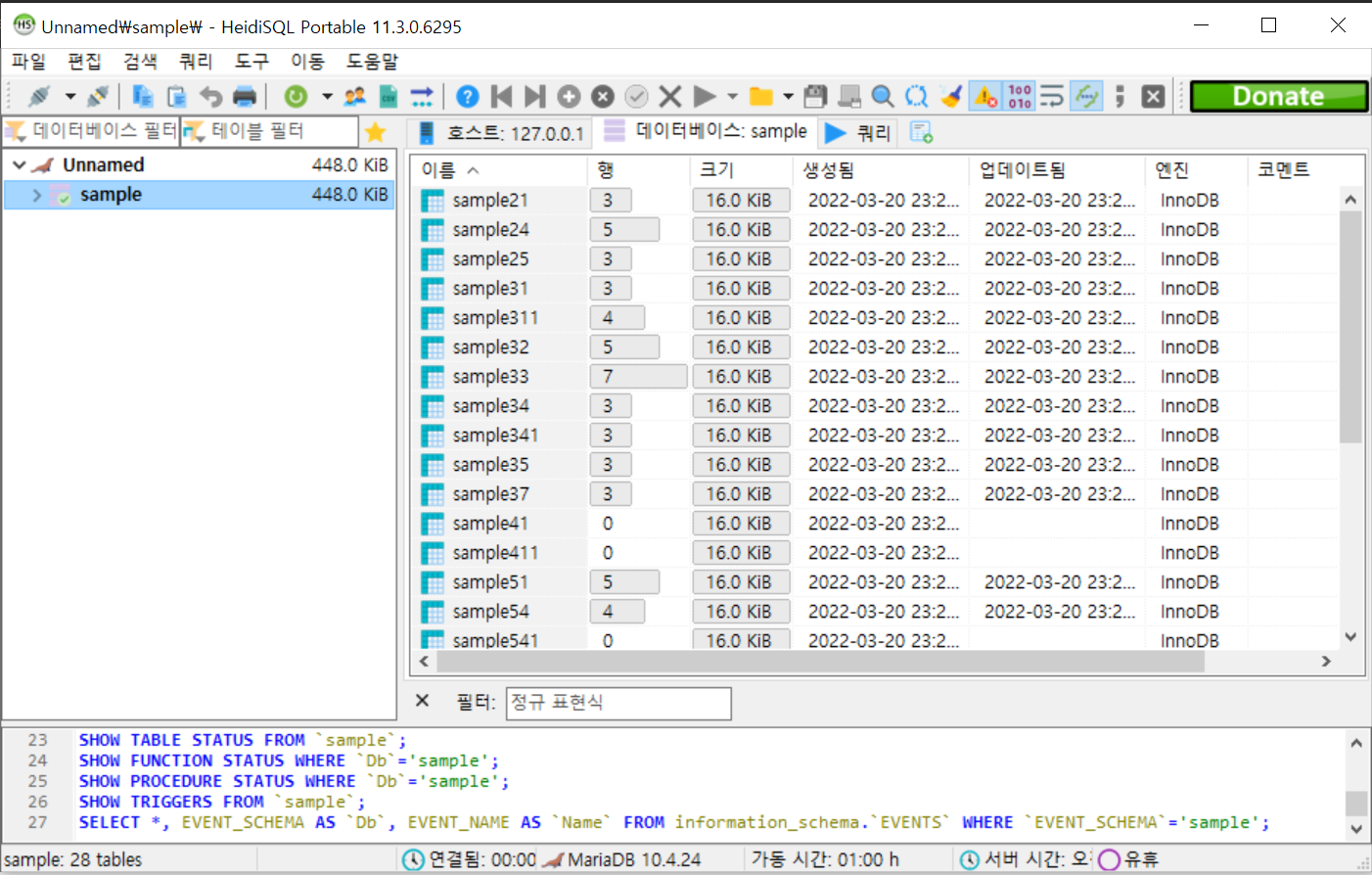Toggle word wrap icon in toolbar
This screenshot has width=1372, height=875.
click(x=1052, y=96)
